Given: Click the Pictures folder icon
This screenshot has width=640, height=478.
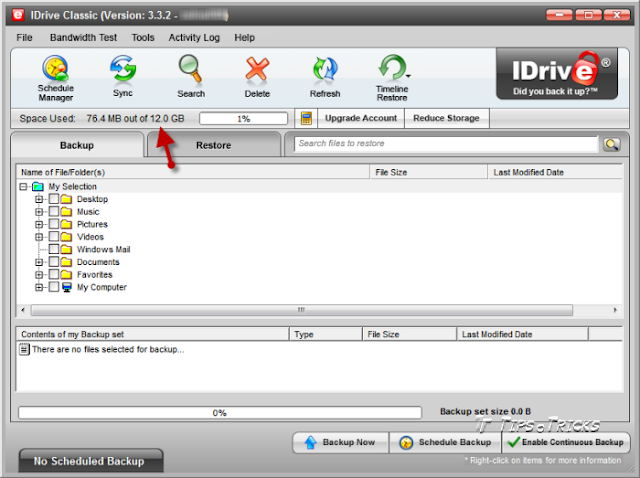Looking at the screenshot, I should (x=66, y=225).
